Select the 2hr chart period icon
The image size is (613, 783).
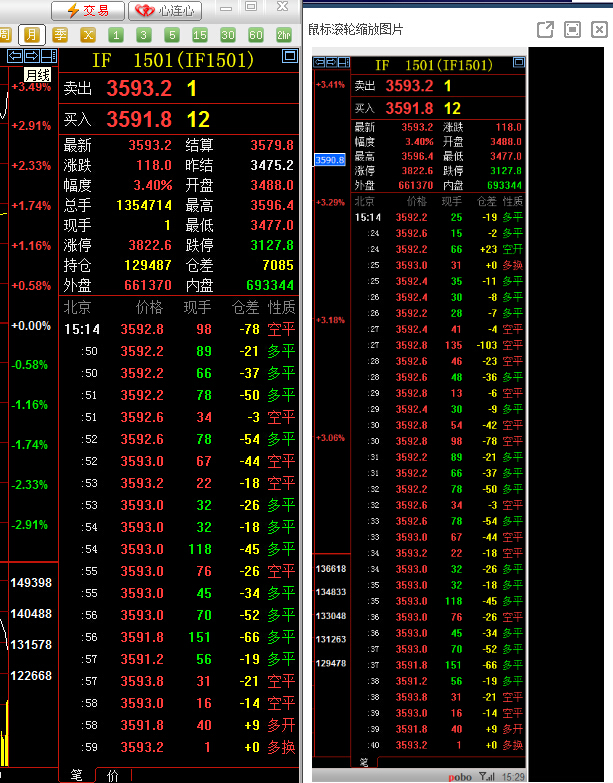284,35
